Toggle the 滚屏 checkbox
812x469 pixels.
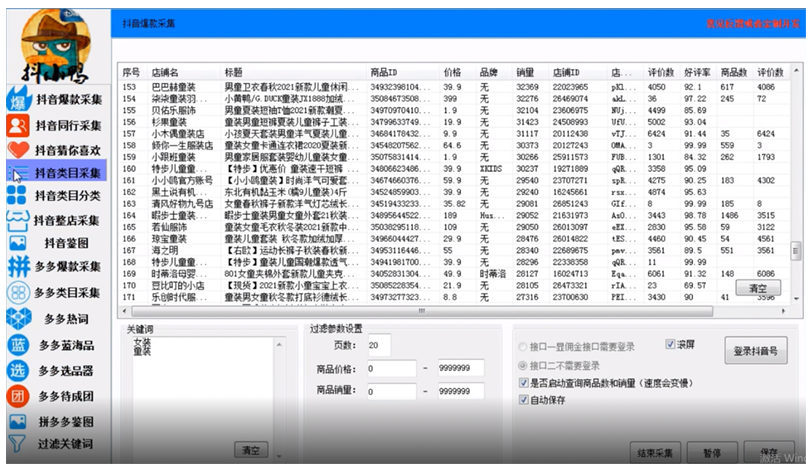672,343
